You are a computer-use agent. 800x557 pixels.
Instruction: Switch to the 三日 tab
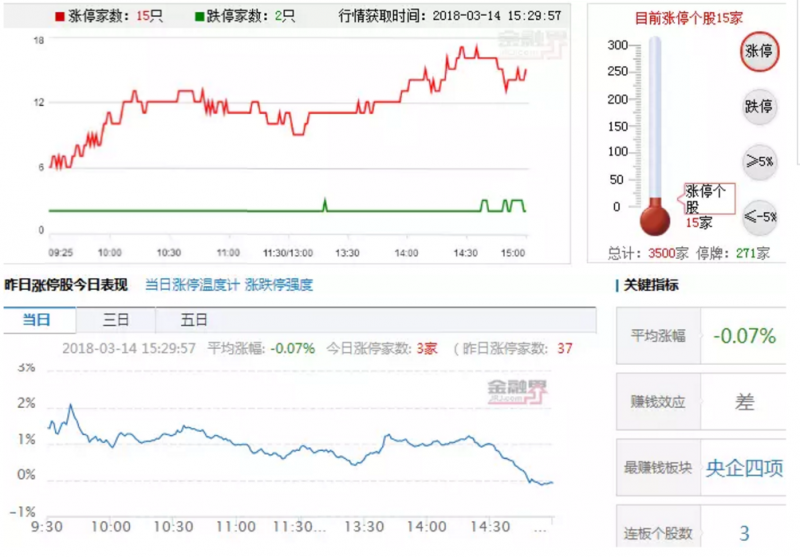116,320
